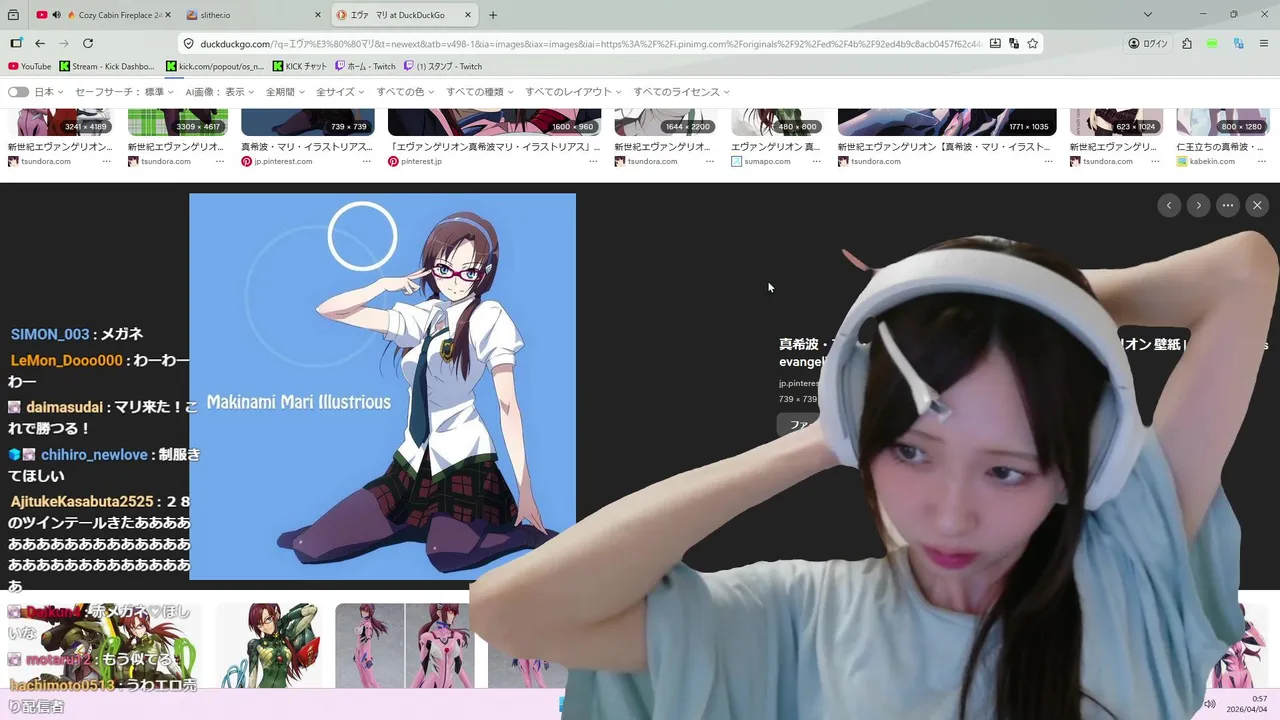
Task: Click the translate page icon in address bar
Action: [x=1014, y=43]
